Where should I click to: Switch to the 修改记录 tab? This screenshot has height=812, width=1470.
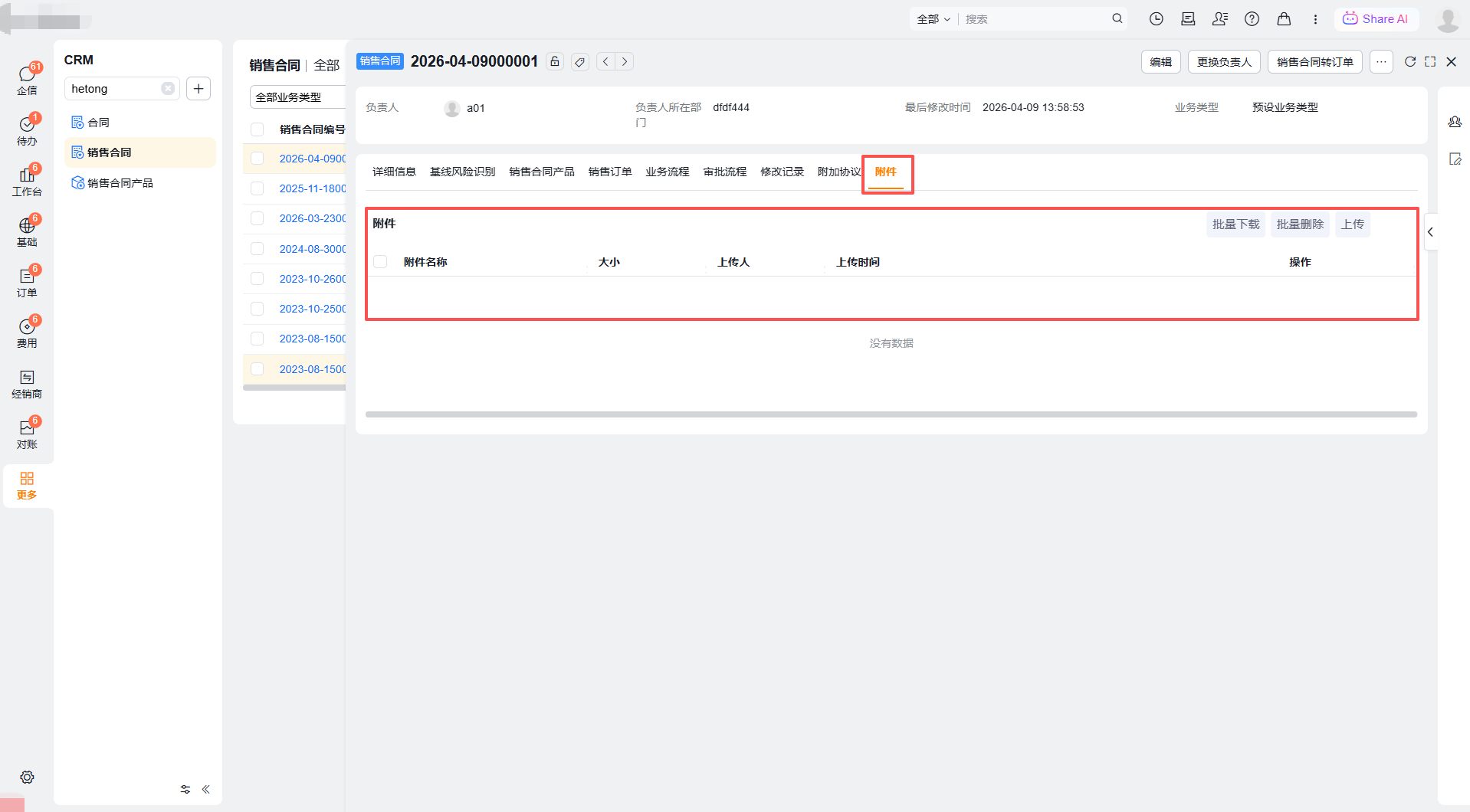(x=782, y=172)
